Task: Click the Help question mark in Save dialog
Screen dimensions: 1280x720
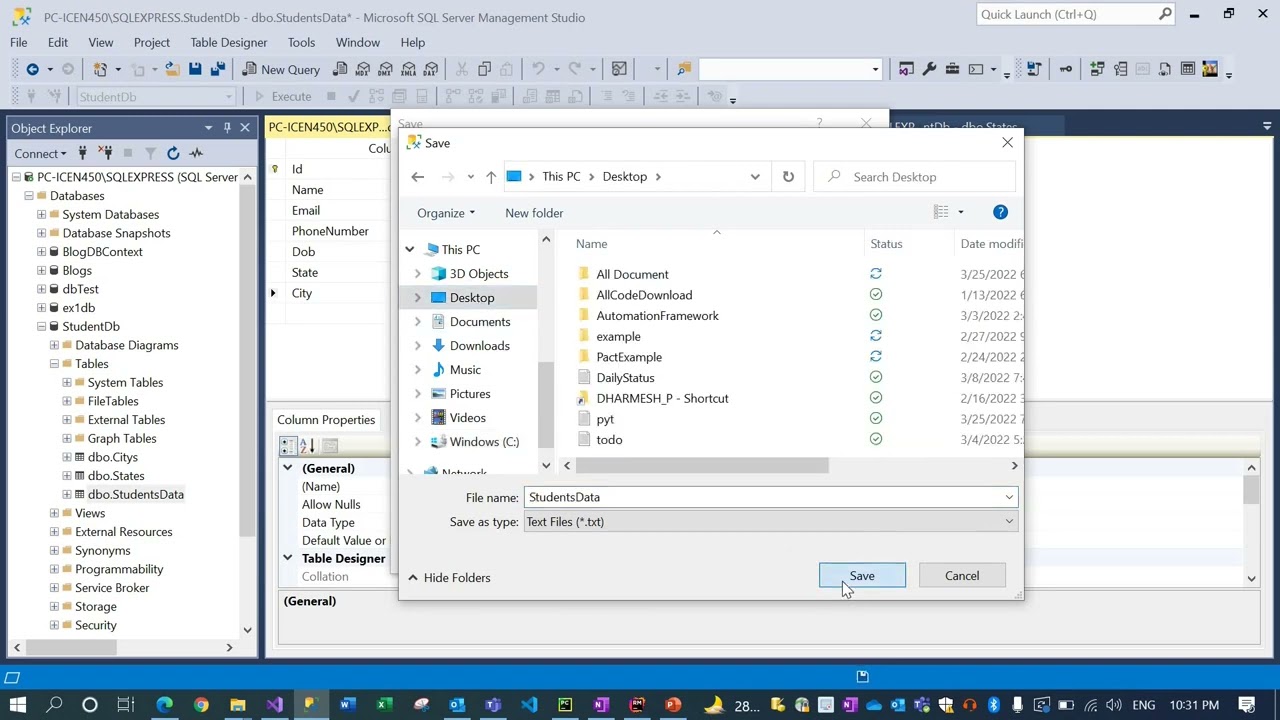Action: click(1000, 212)
